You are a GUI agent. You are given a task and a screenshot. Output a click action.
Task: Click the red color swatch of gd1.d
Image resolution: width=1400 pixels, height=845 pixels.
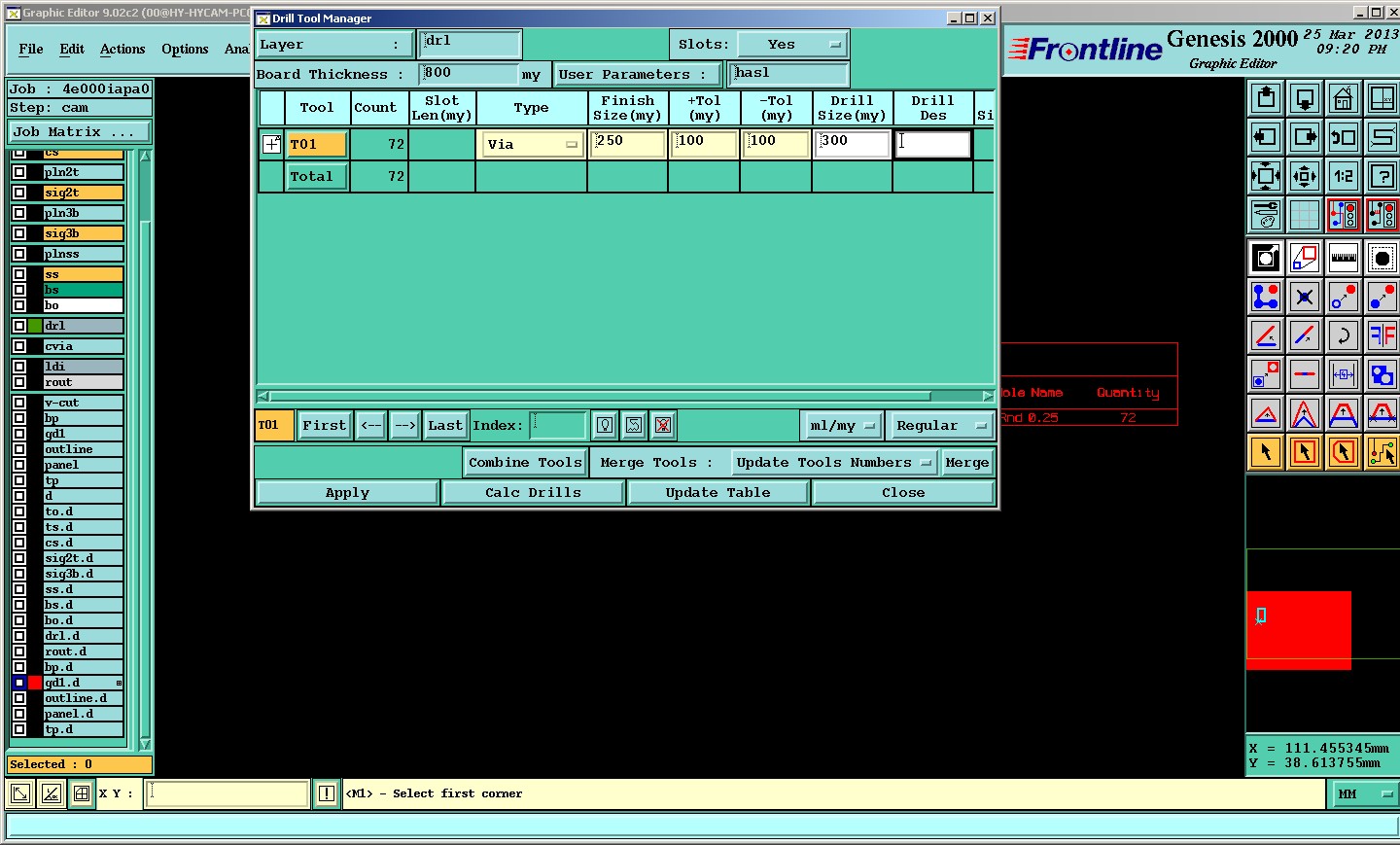pyautogui.click(x=35, y=683)
